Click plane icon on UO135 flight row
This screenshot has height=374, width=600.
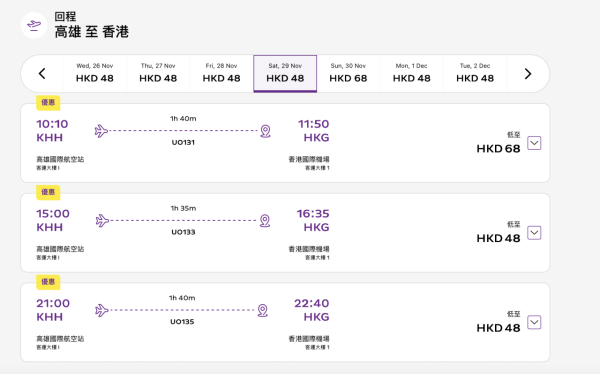click(102, 310)
